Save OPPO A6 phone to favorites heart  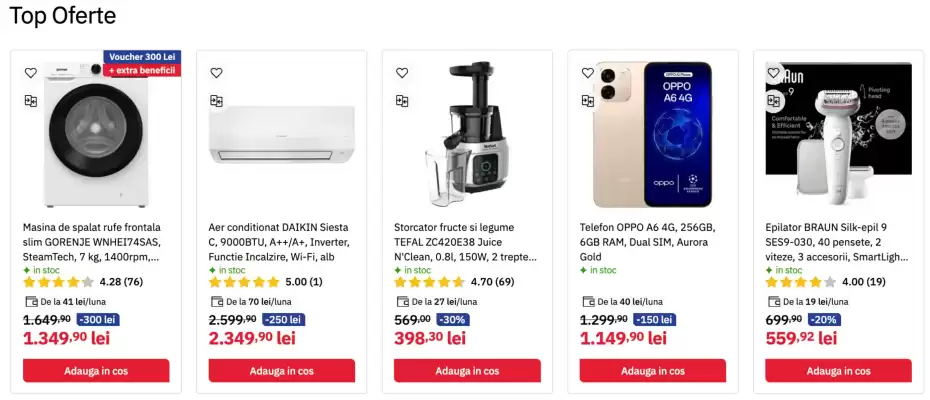click(588, 73)
